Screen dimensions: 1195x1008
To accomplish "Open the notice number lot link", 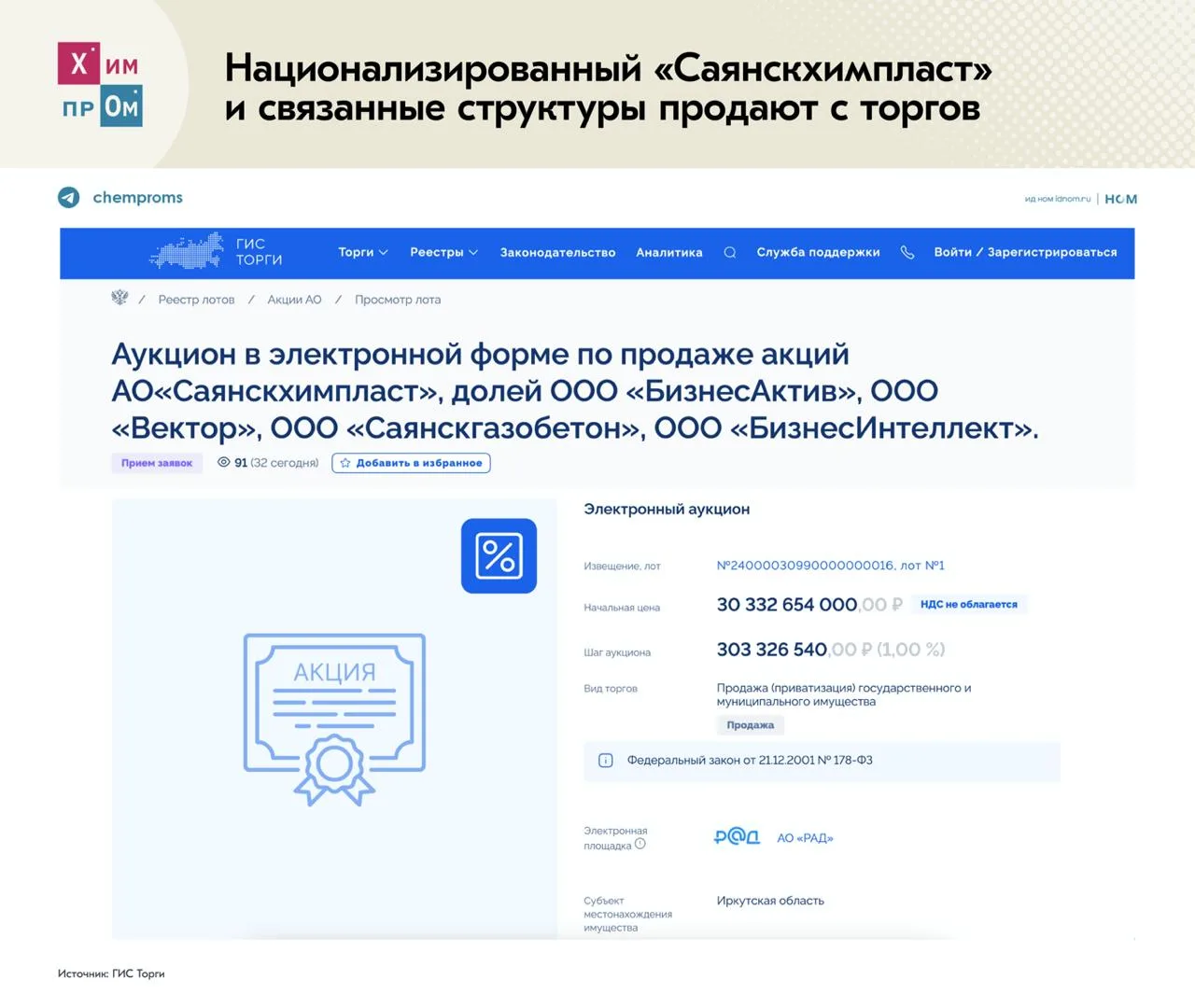I will 830,566.
